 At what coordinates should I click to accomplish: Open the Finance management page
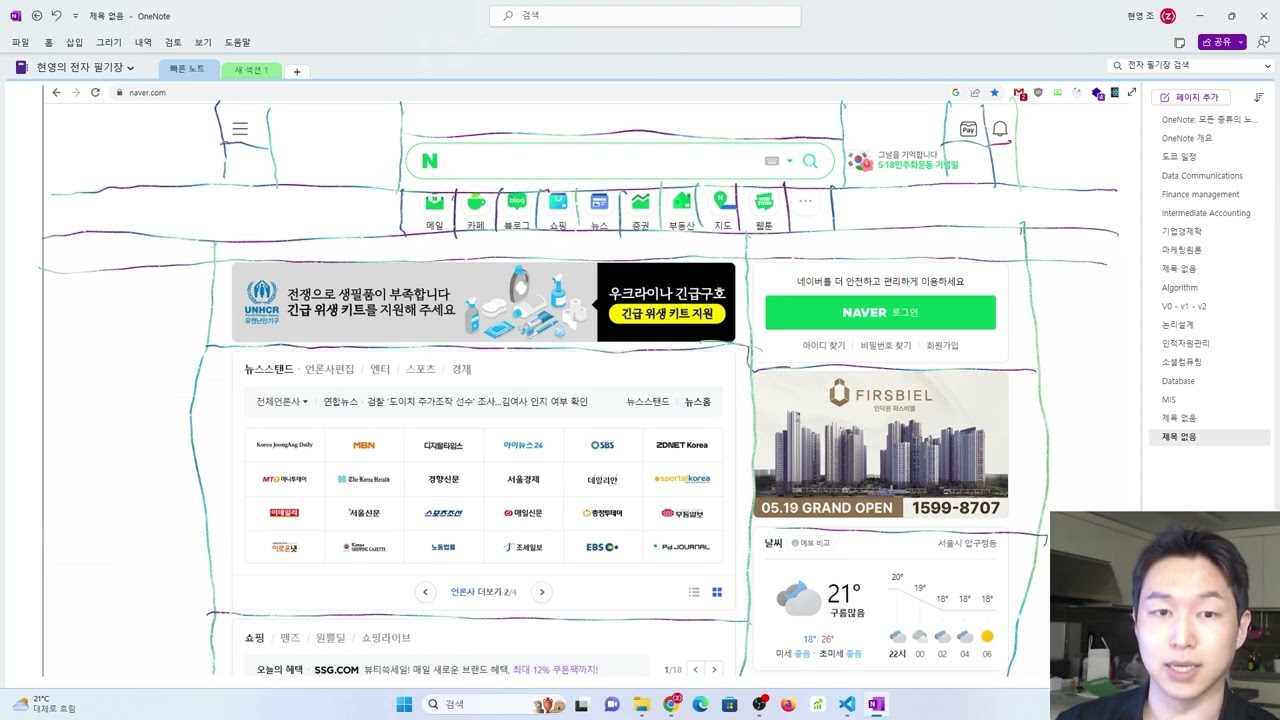pyautogui.click(x=1200, y=195)
